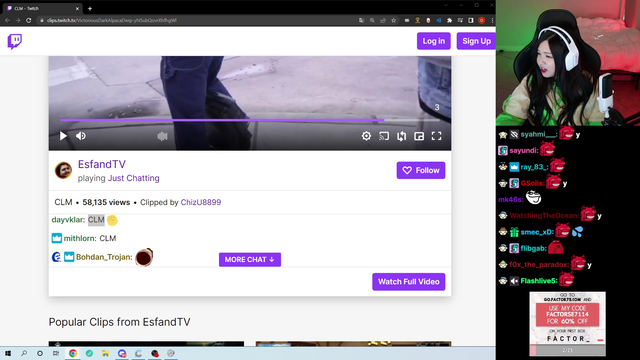Click the Log in button
The image size is (640, 360).
tap(433, 41)
